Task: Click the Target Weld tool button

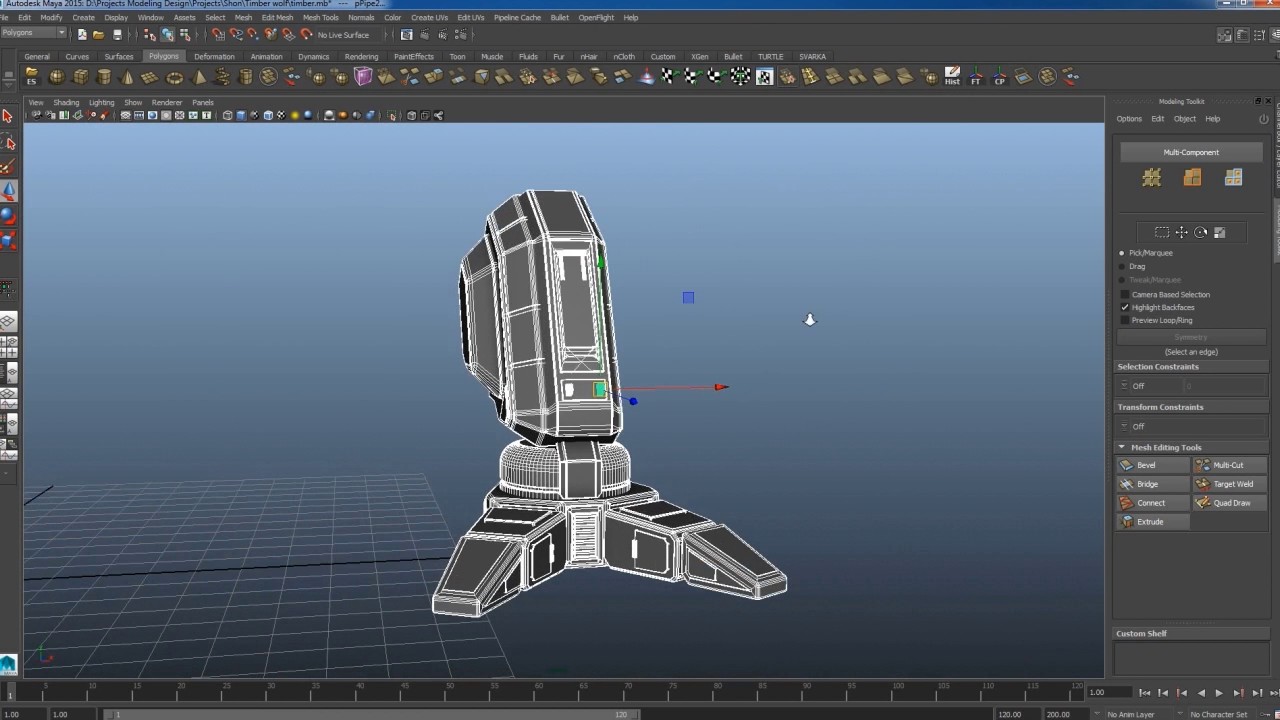Action: (x=1229, y=484)
